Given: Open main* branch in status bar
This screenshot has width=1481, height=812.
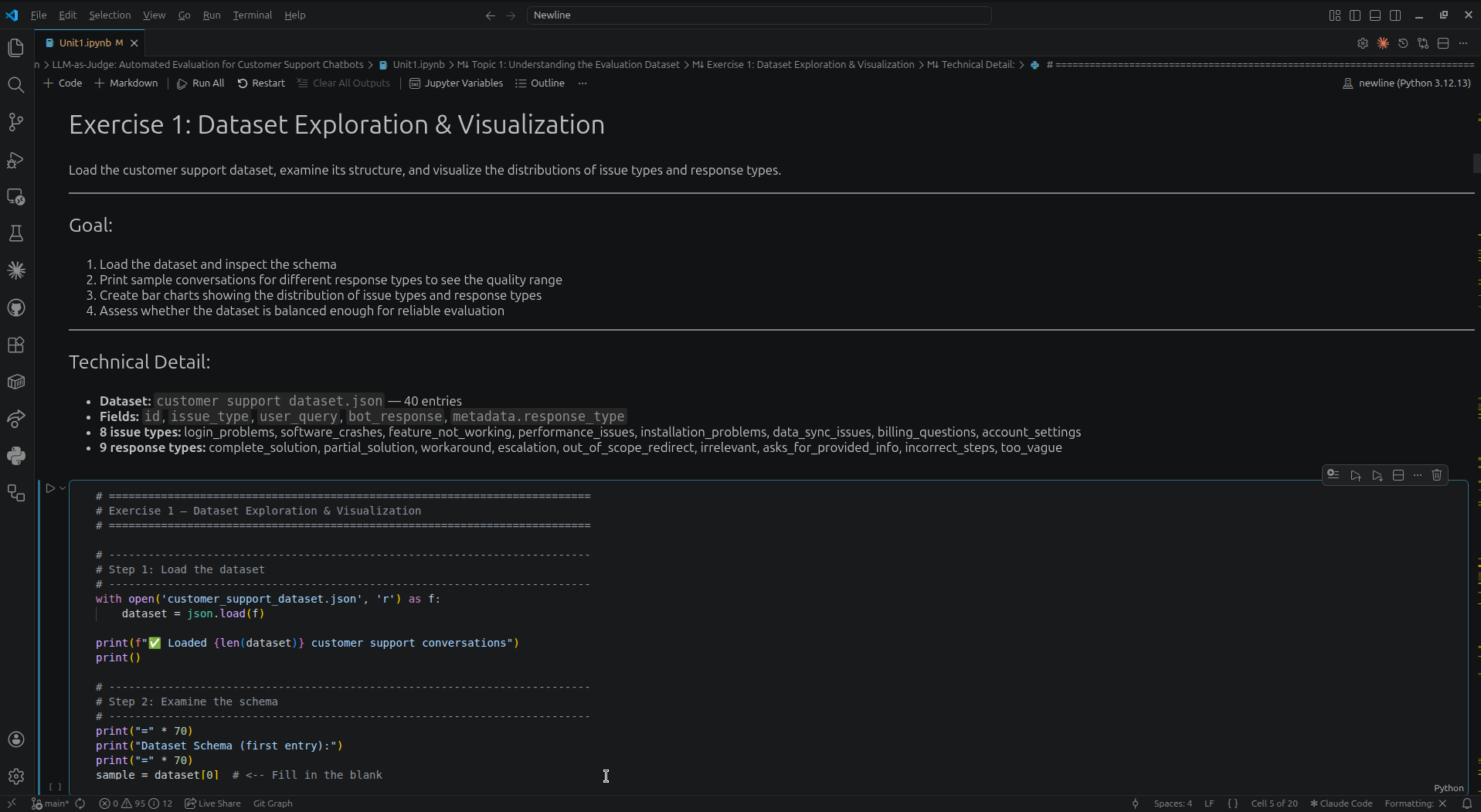Looking at the screenshot, I should tap(50, 804).
